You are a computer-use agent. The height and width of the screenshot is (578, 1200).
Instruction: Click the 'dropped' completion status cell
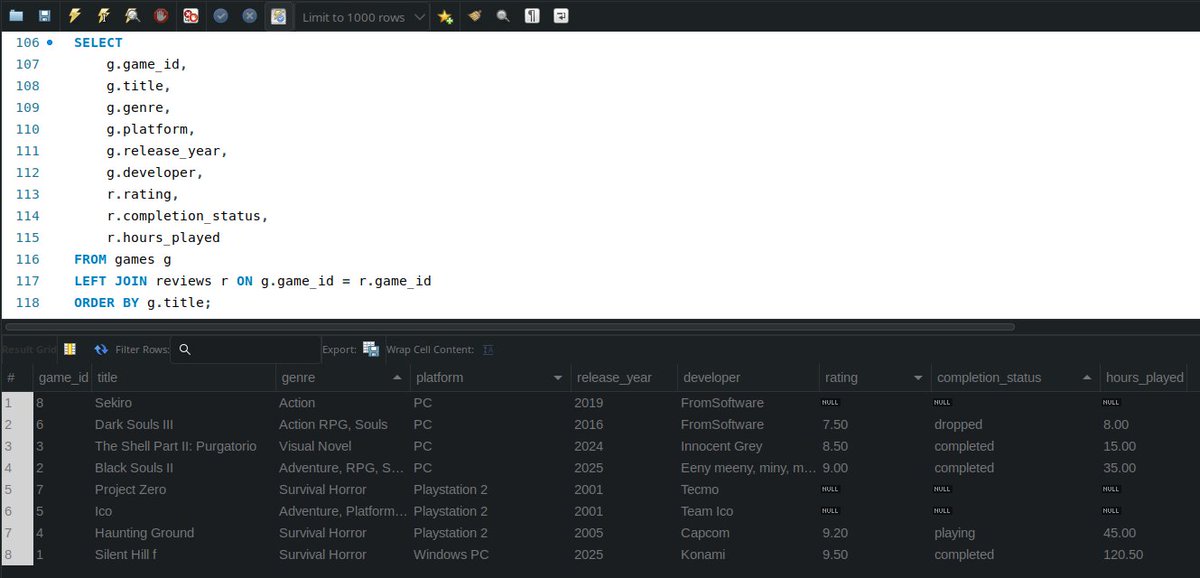(1014, 425)
